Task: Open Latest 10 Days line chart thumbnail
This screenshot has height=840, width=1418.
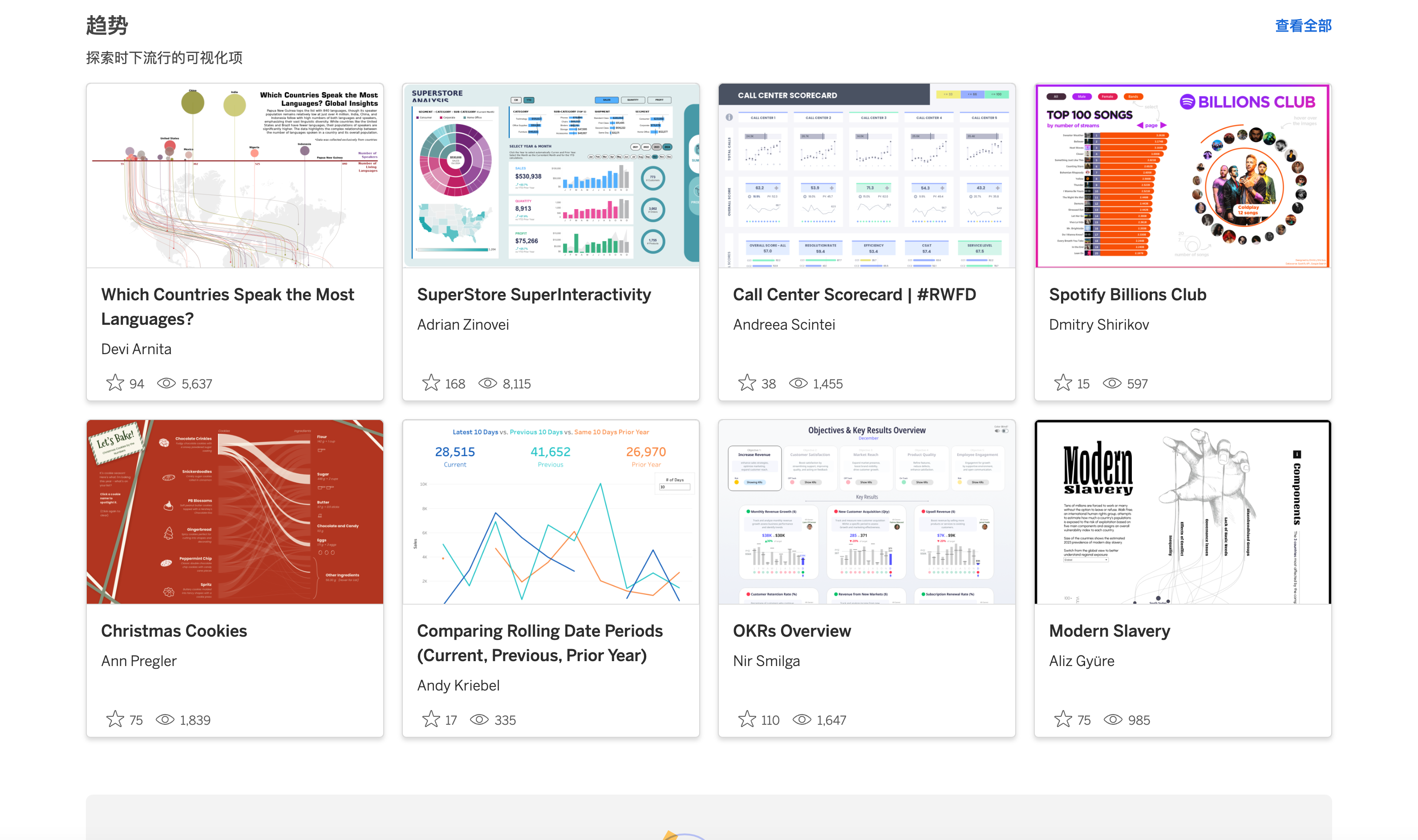Action: click(551, 512)
